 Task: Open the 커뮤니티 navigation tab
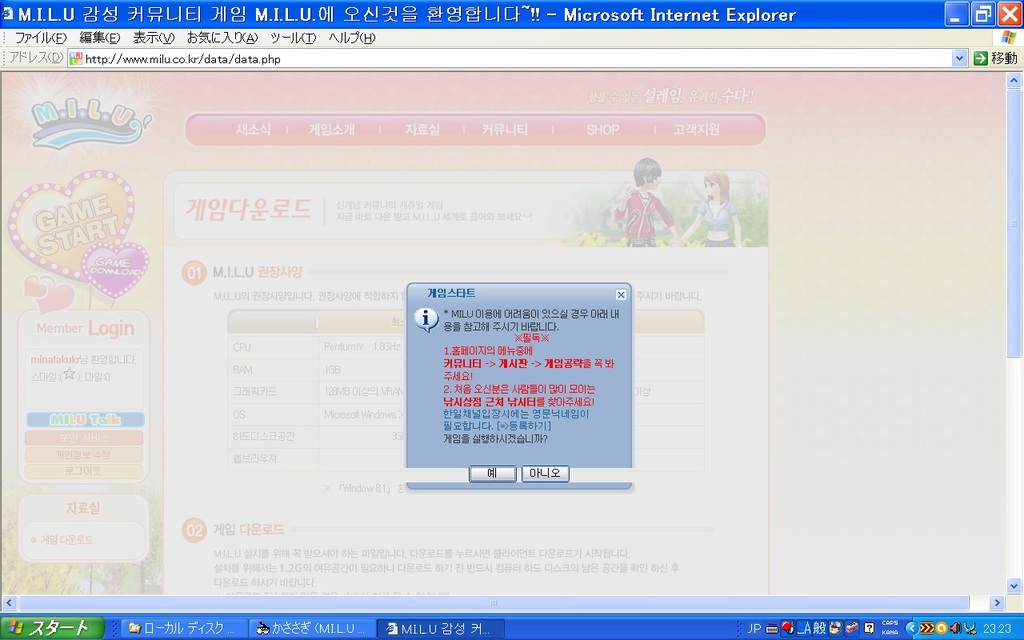(504, 129)
